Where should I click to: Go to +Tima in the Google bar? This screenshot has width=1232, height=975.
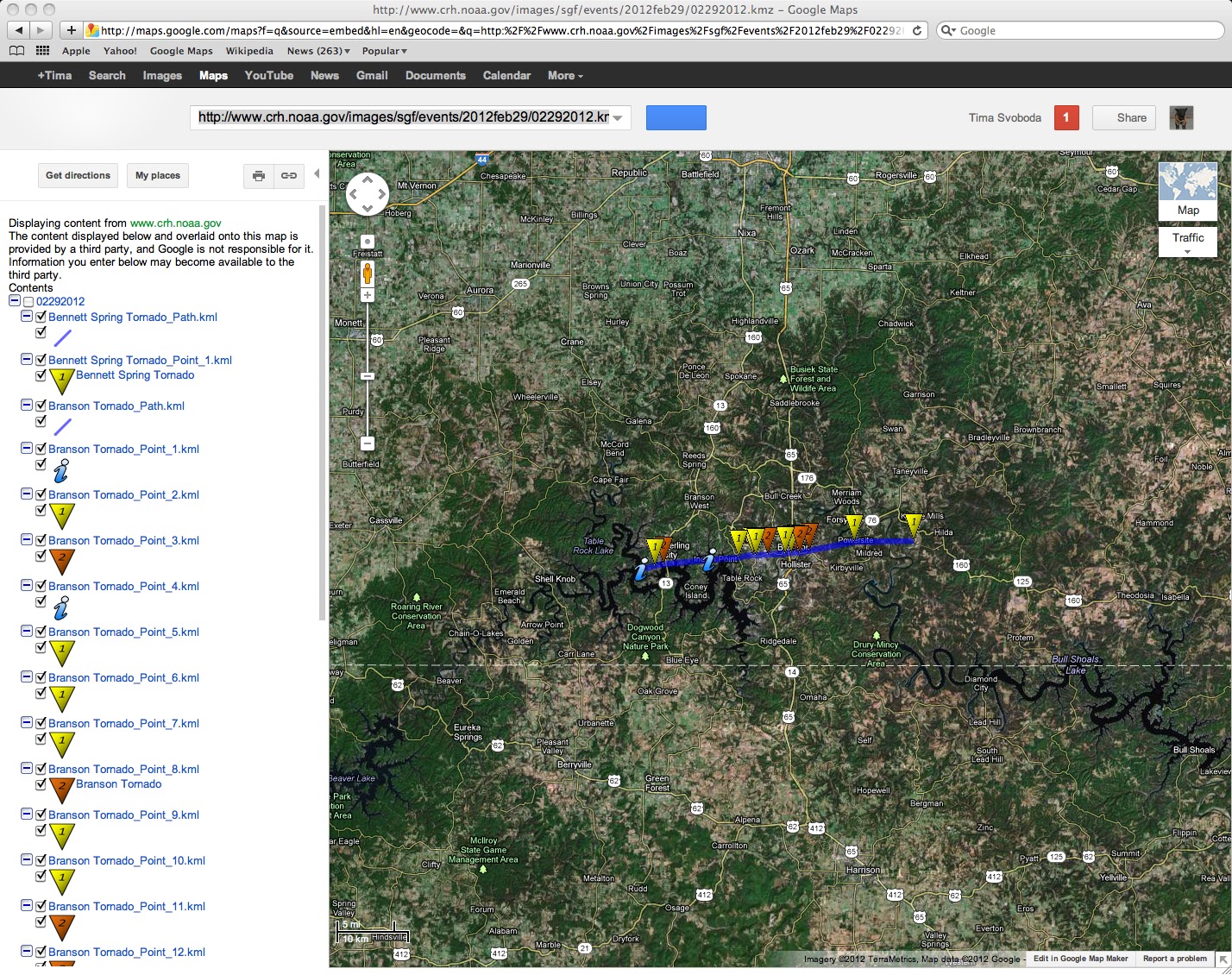54,76
